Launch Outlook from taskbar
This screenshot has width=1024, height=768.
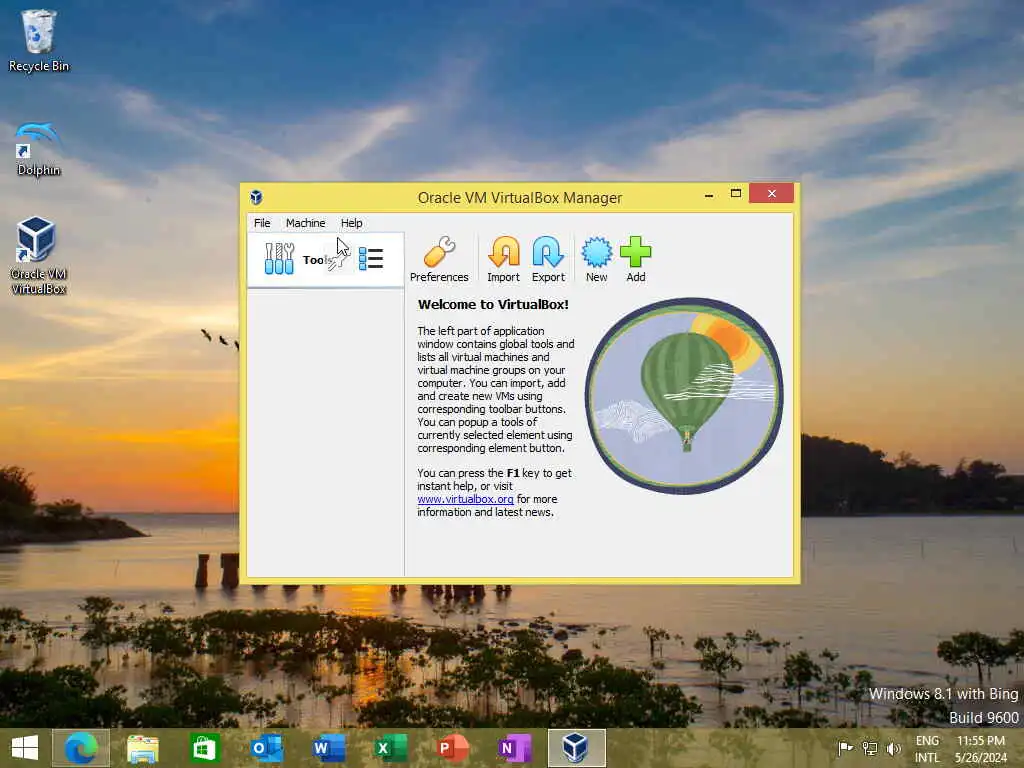click(x=266, y=748)
